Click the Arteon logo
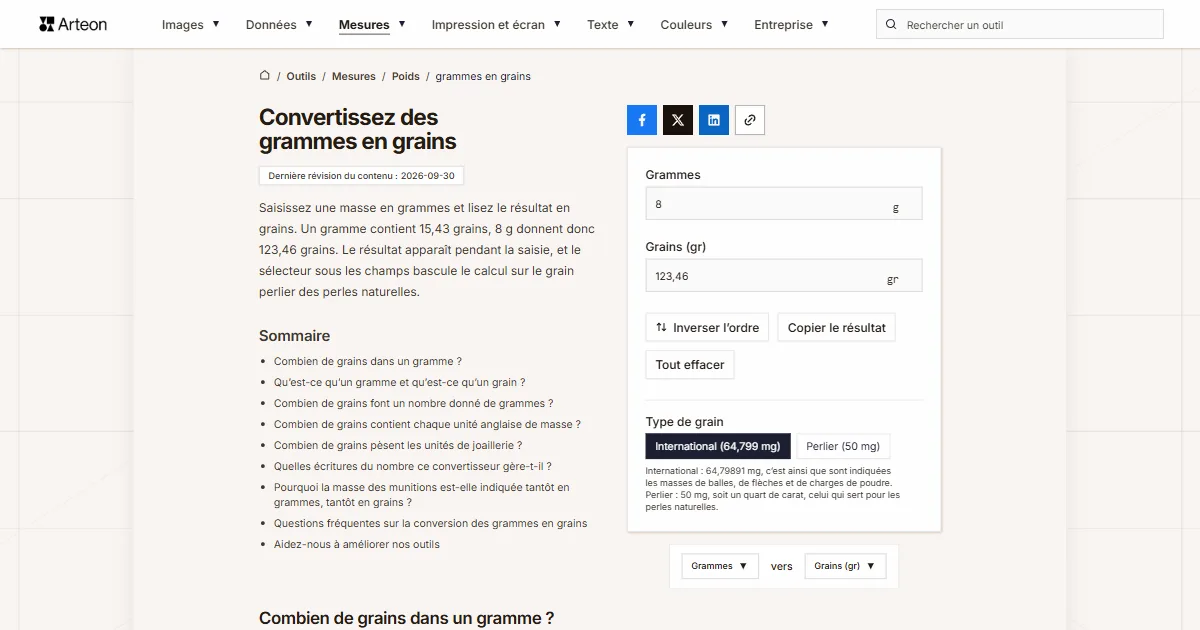The image size is (1200, 630). [73, 24]
